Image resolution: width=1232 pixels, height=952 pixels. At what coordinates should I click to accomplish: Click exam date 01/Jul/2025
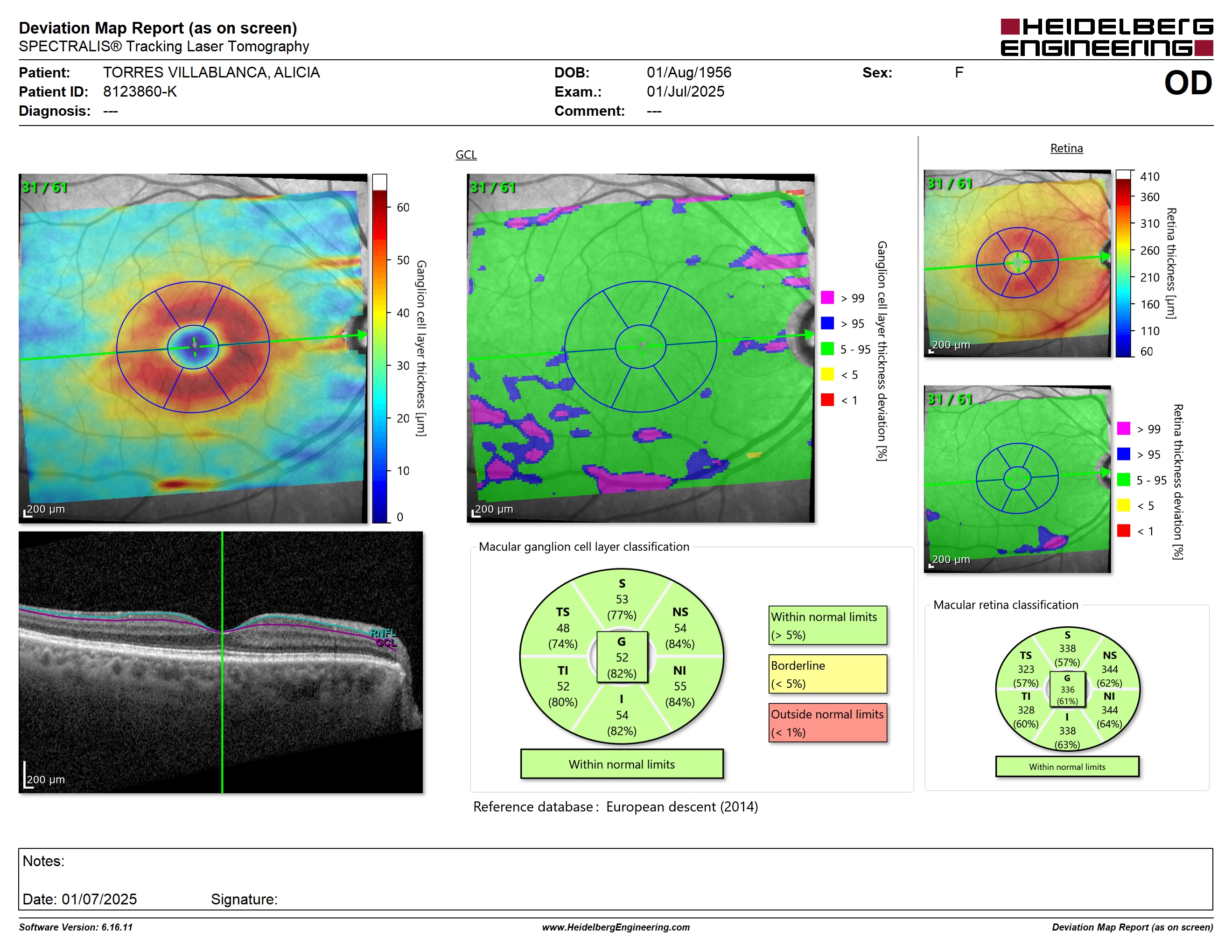pyautogui.click(x=686, y=92)
